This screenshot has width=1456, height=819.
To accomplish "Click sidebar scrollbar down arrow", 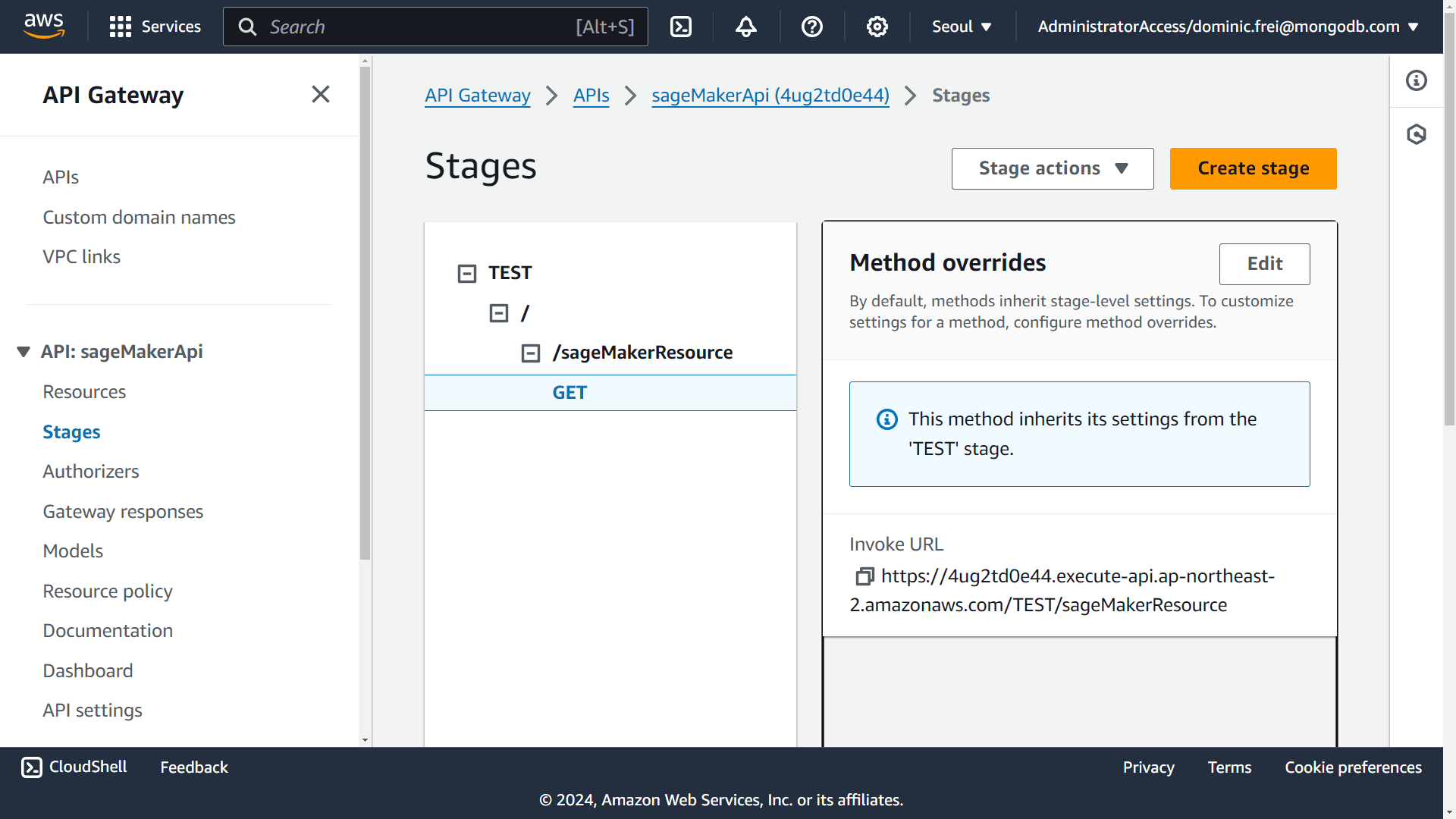I will [365, 740].
